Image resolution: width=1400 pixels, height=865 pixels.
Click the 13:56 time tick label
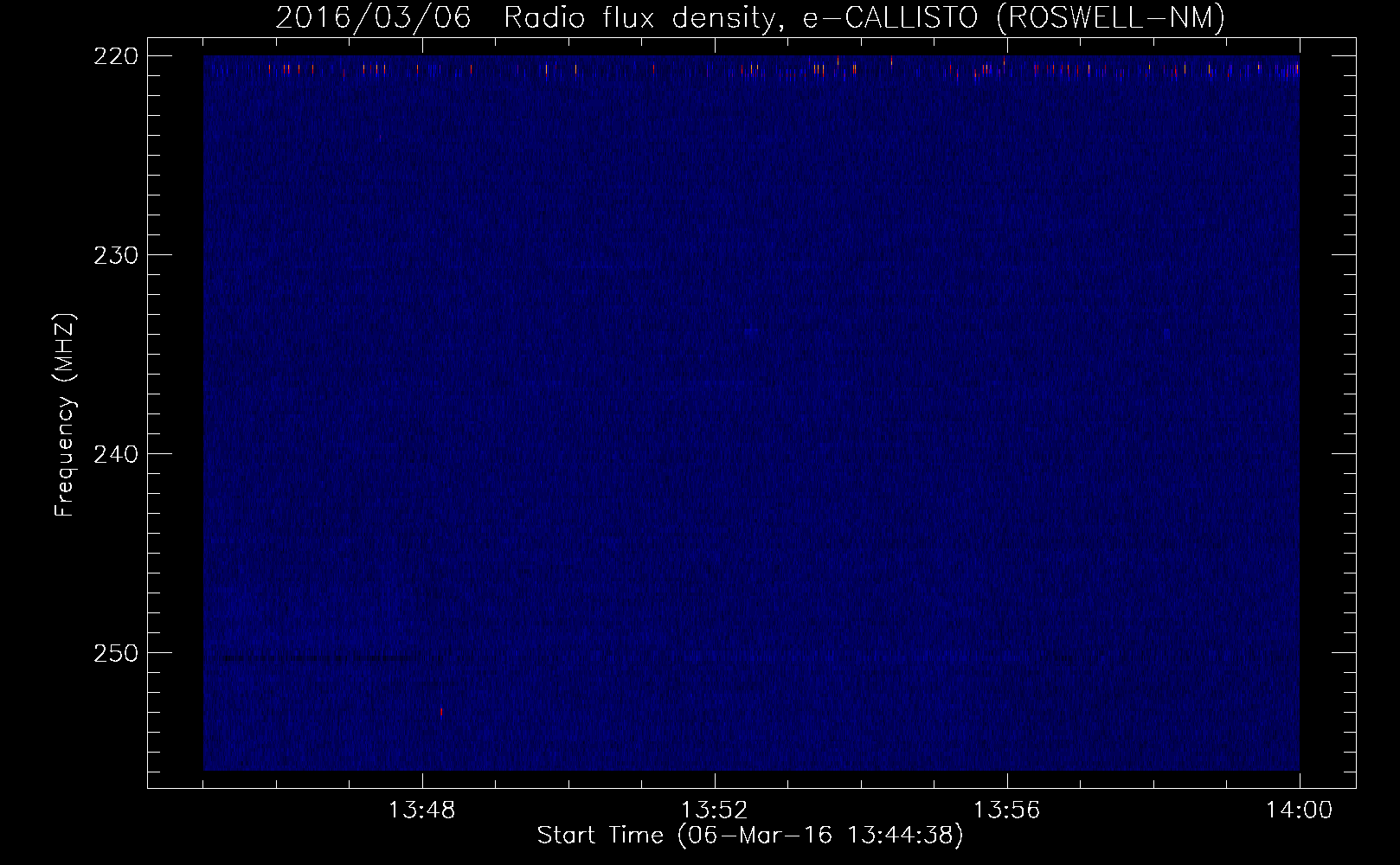(1007, 811)
